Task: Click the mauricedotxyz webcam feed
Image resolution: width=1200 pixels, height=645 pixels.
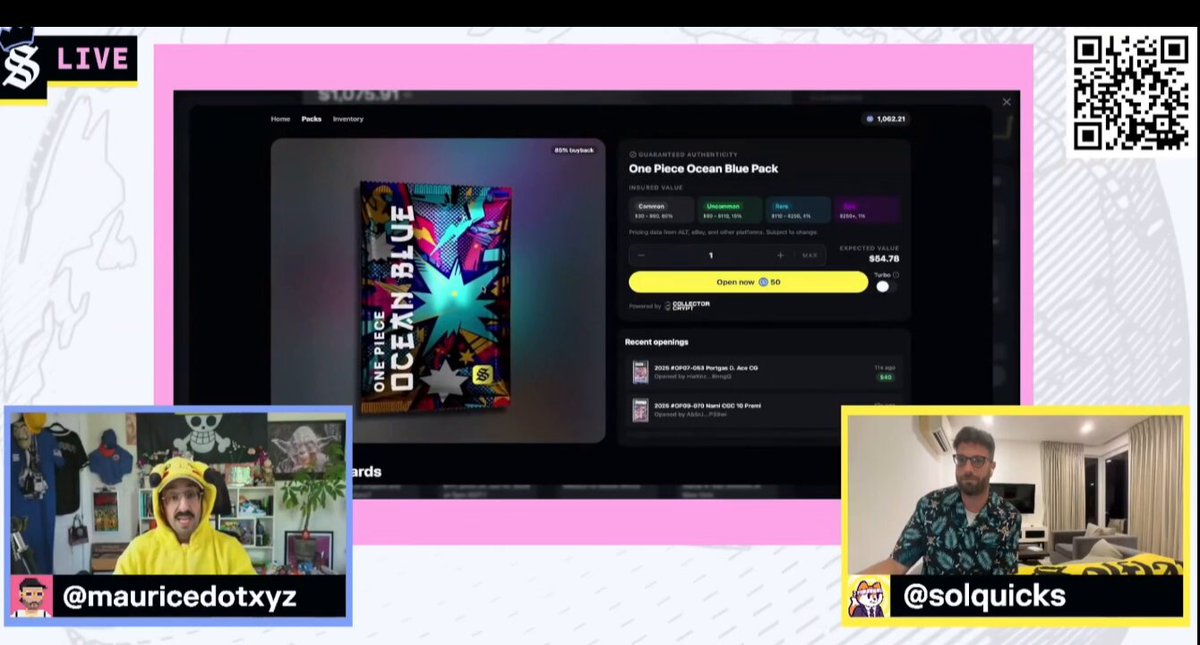Action: tap(178, 494)
